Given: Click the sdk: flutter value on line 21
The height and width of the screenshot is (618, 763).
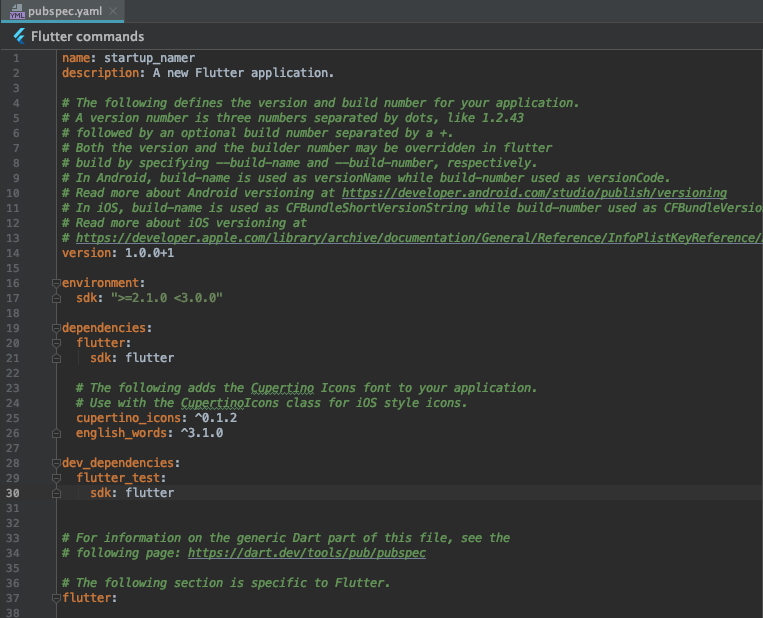Looking at the screenshot, I should pos(149,358).
